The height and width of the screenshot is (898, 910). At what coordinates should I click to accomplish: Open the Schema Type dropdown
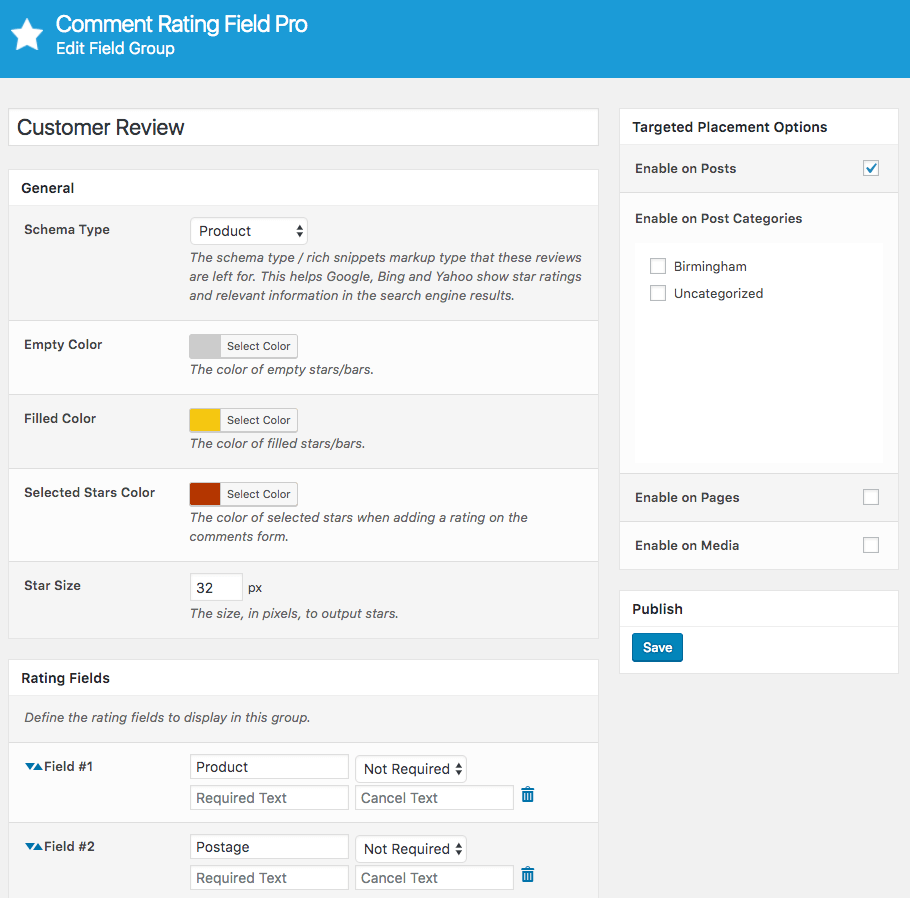point(249,231)
